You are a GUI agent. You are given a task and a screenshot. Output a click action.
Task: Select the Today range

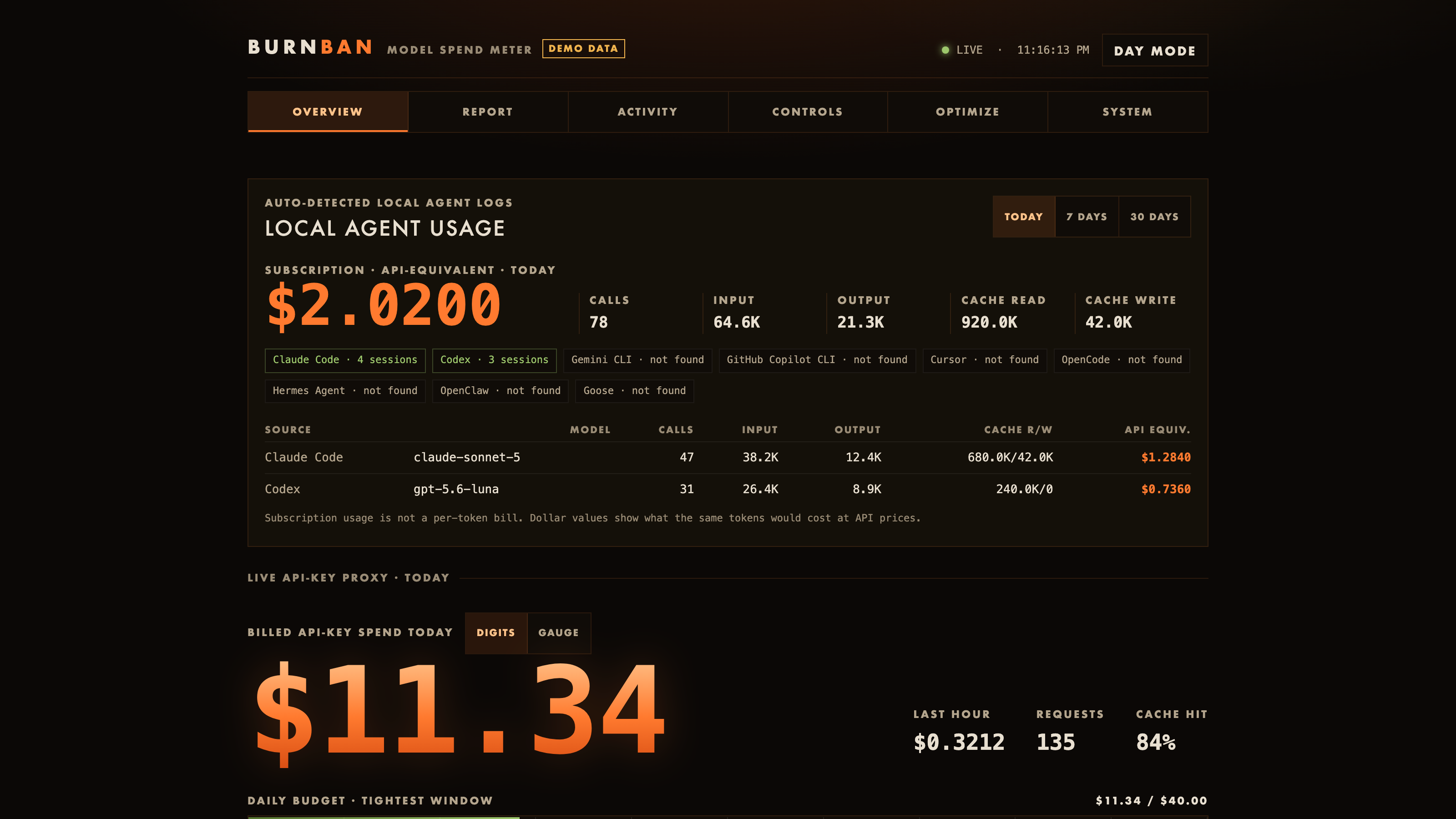coord(1024,217)
